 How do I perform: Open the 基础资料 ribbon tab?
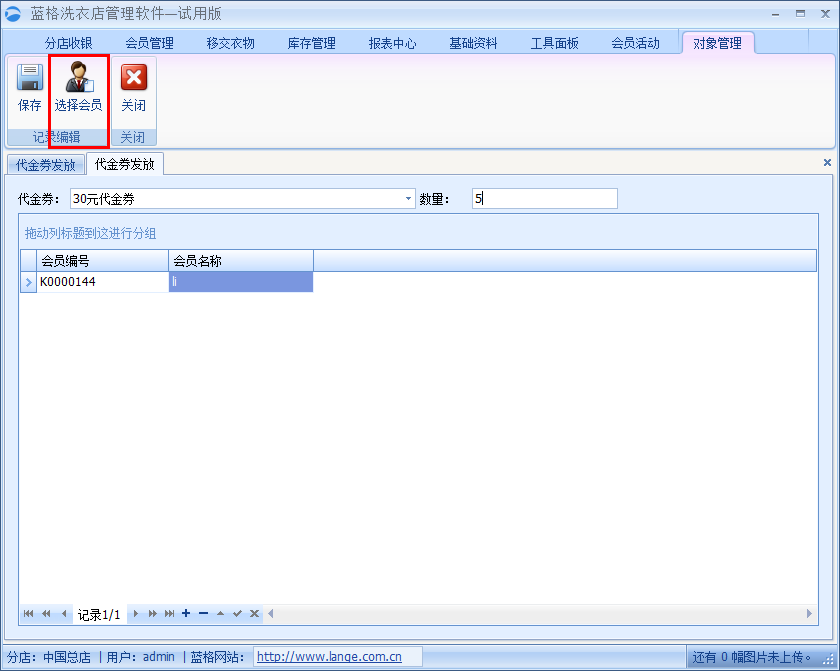click(473, 43)
